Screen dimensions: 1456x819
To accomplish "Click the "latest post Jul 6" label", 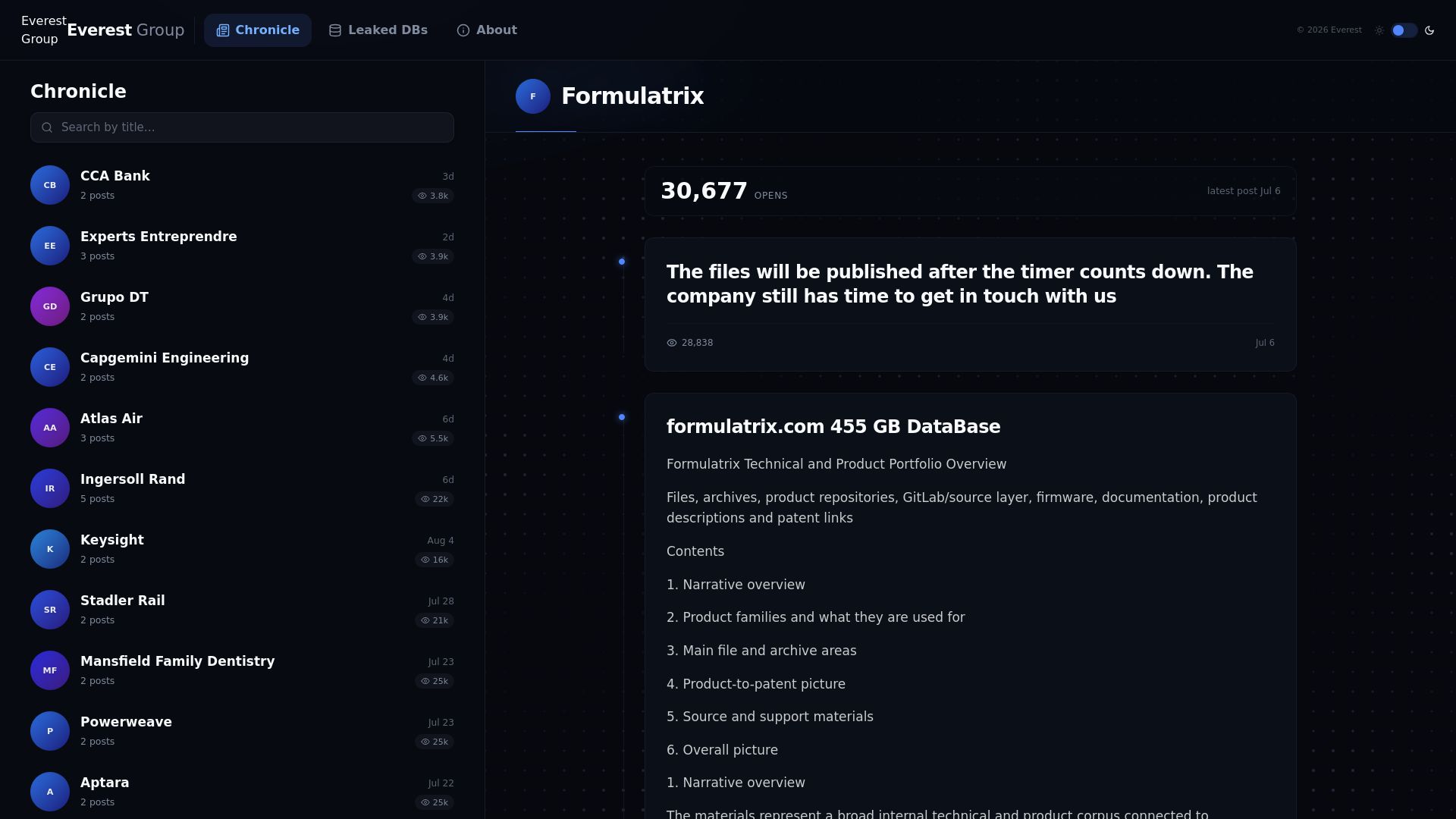I will coord(1244,191).
